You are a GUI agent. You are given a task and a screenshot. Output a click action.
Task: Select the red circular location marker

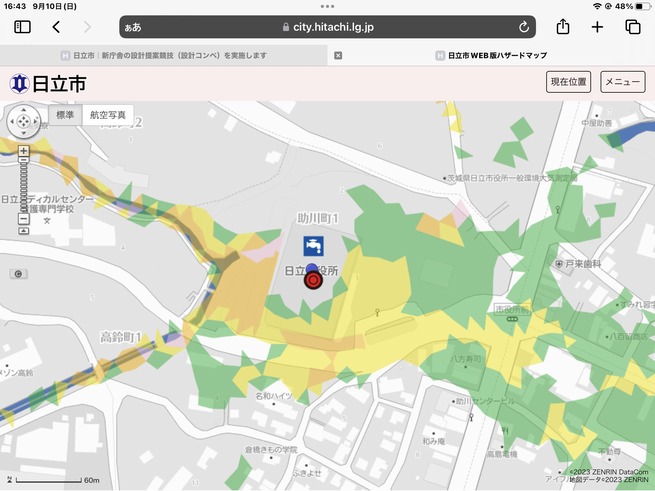point(313,280)
